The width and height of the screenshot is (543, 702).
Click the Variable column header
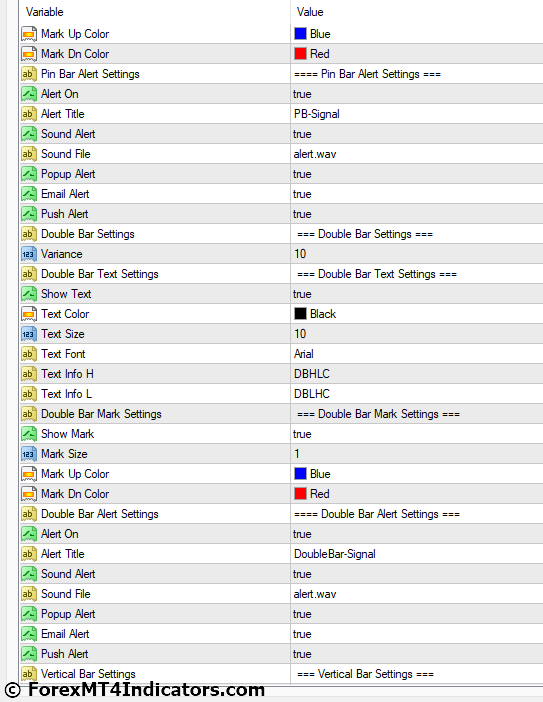point(45,12)
